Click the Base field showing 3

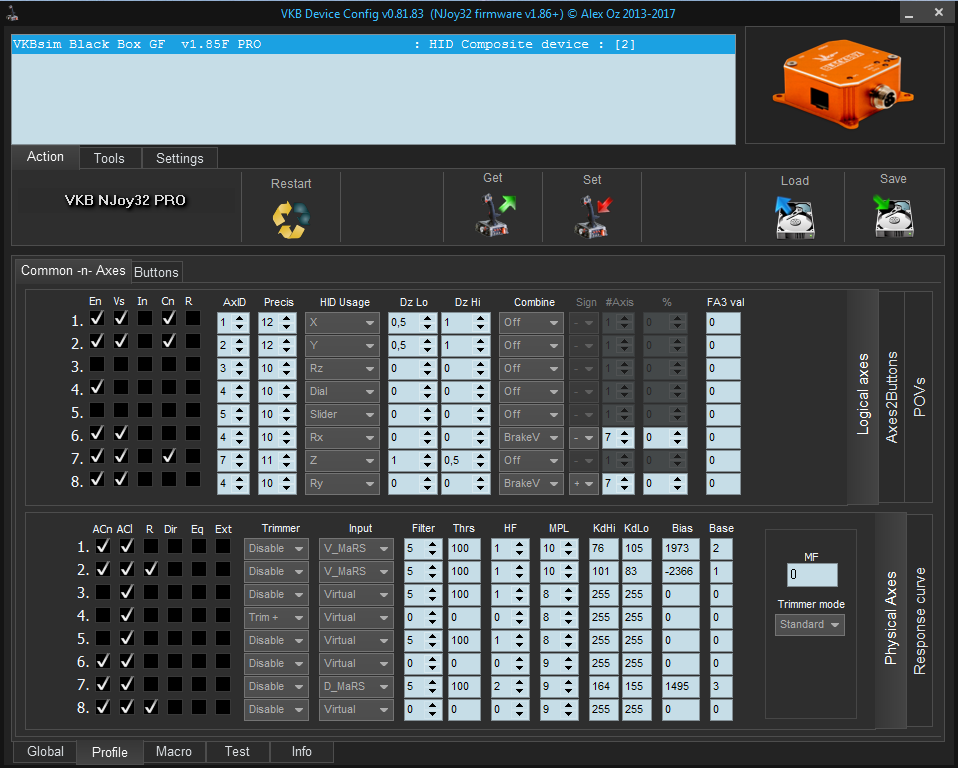point(722,687)
